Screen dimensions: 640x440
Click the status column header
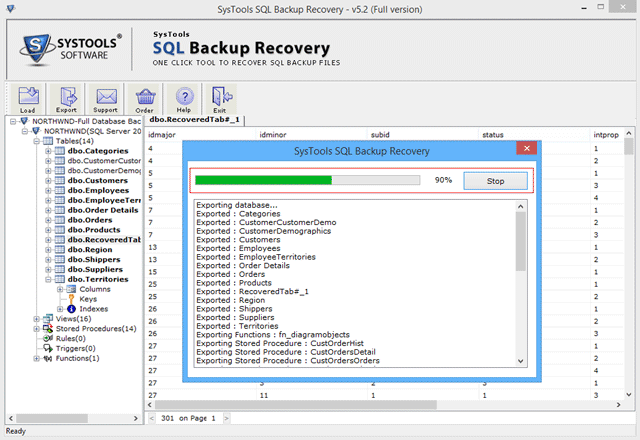click(x=535, y=135)
